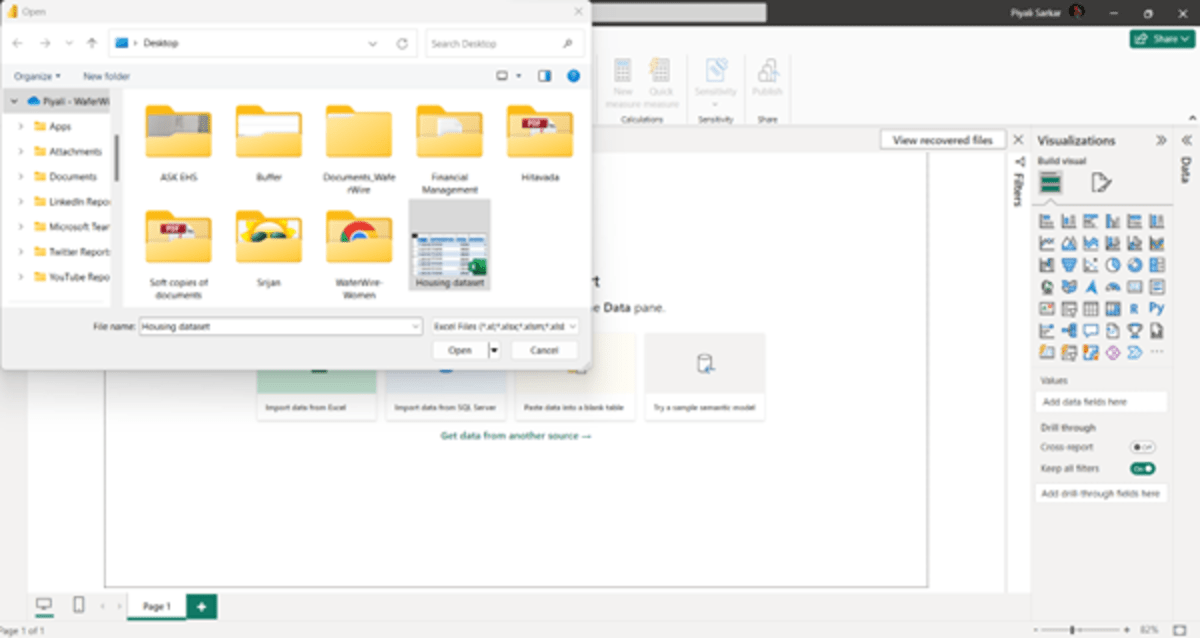Click the arrow beside the Open button
Viewport: 1200px width, 638px height.
[x=493, y=350]
